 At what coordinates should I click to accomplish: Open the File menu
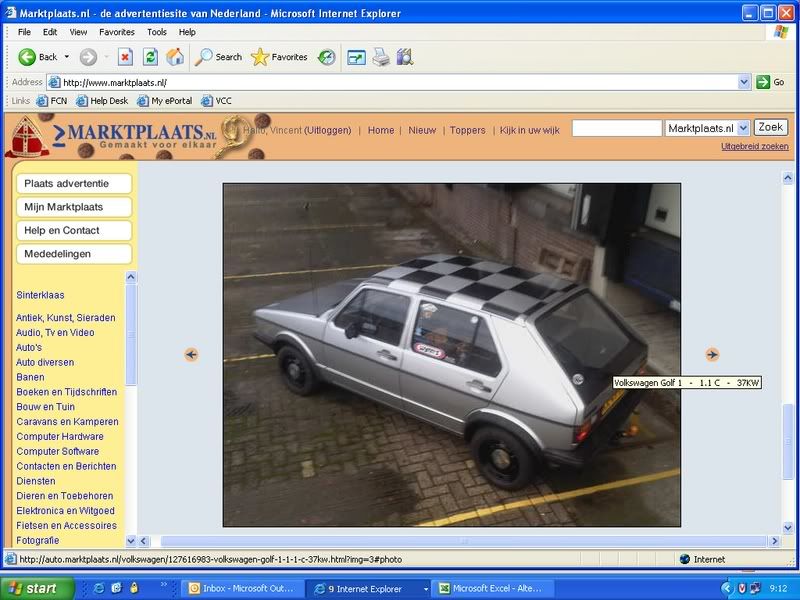pyautogui.click(x=24, y=32)
